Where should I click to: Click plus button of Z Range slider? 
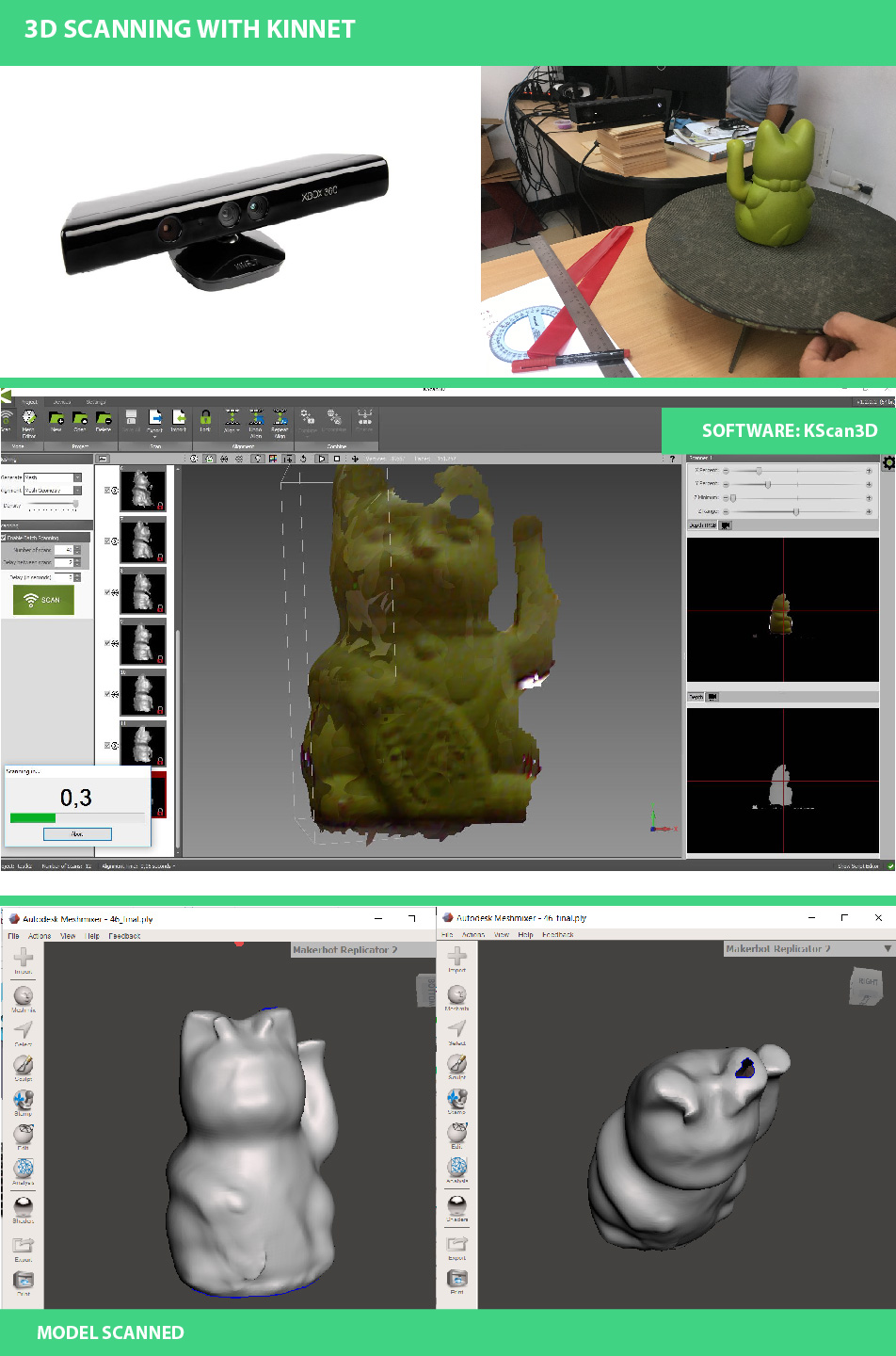pos(868,511)
